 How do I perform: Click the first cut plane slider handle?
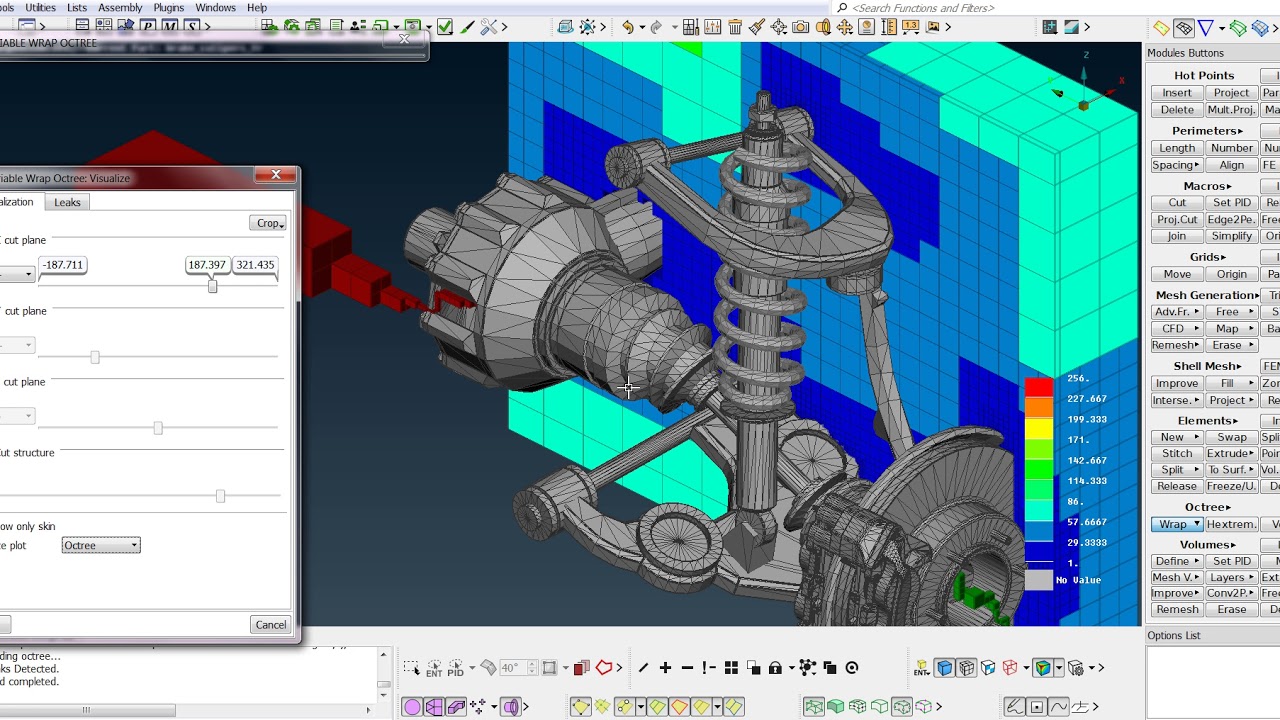click(212, 286)
